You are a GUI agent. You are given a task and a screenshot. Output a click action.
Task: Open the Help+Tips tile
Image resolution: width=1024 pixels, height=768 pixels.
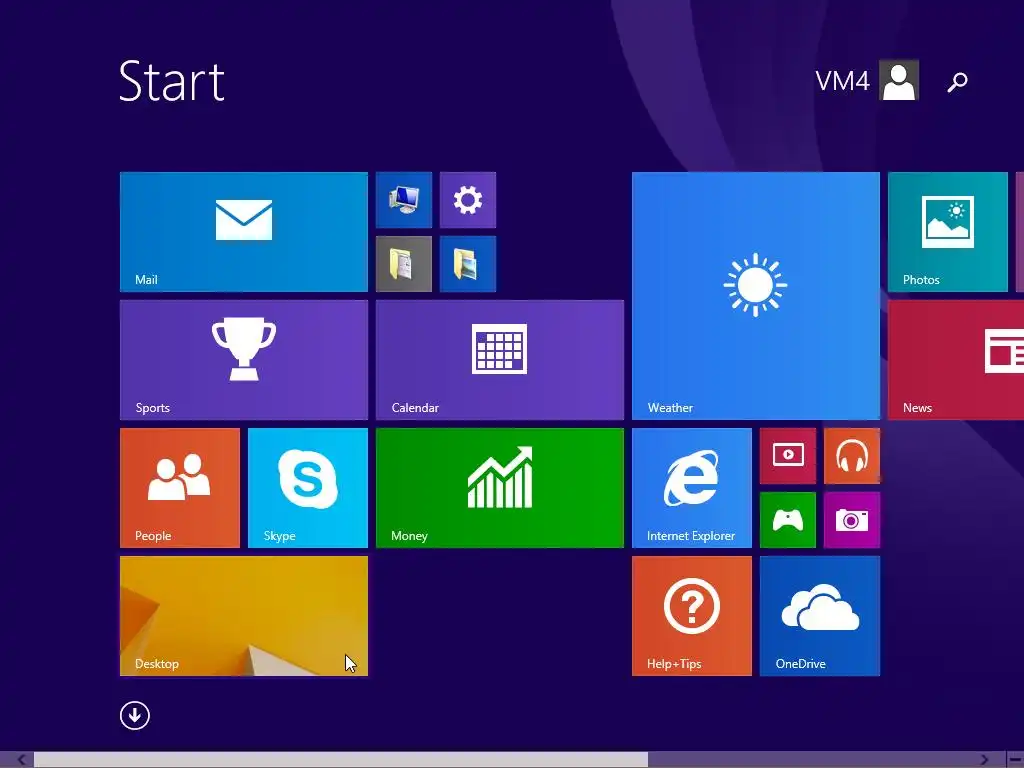pyautogui.click(x=692, y=616)
